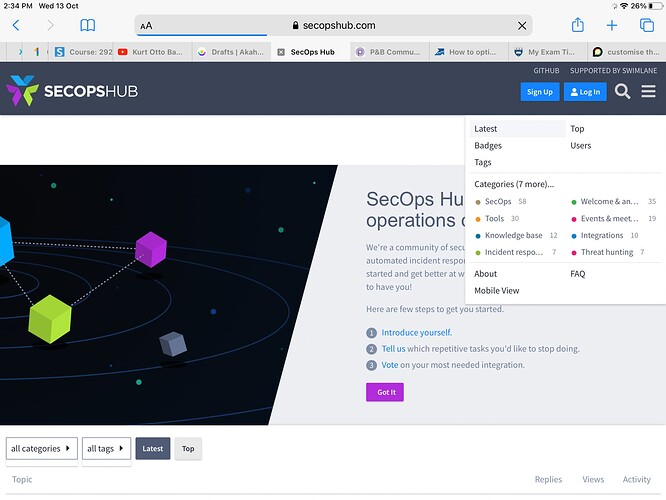This screenshot has height=500, width=666.
Task: Open the SecOps category
Action: 498,201
